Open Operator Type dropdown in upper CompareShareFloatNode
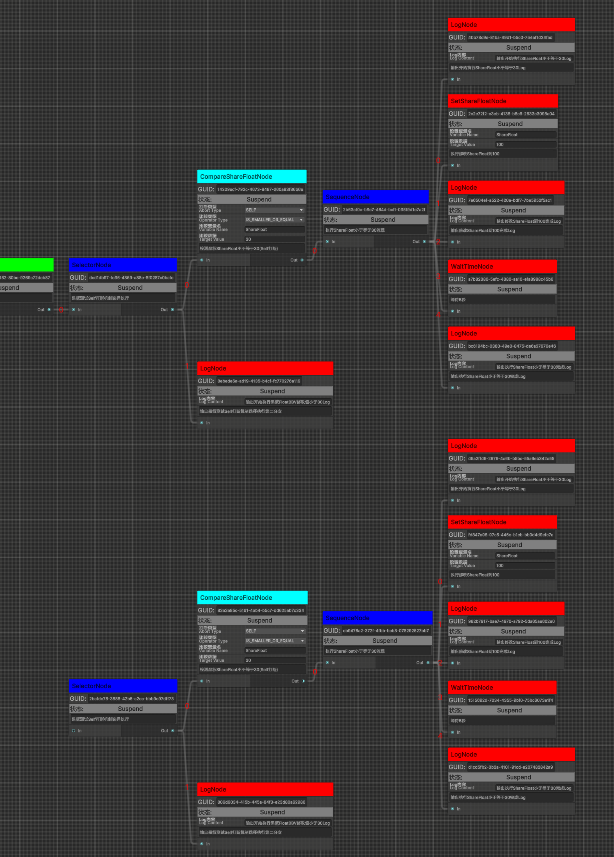Viewport: 614px width, 857px height. 274,220
